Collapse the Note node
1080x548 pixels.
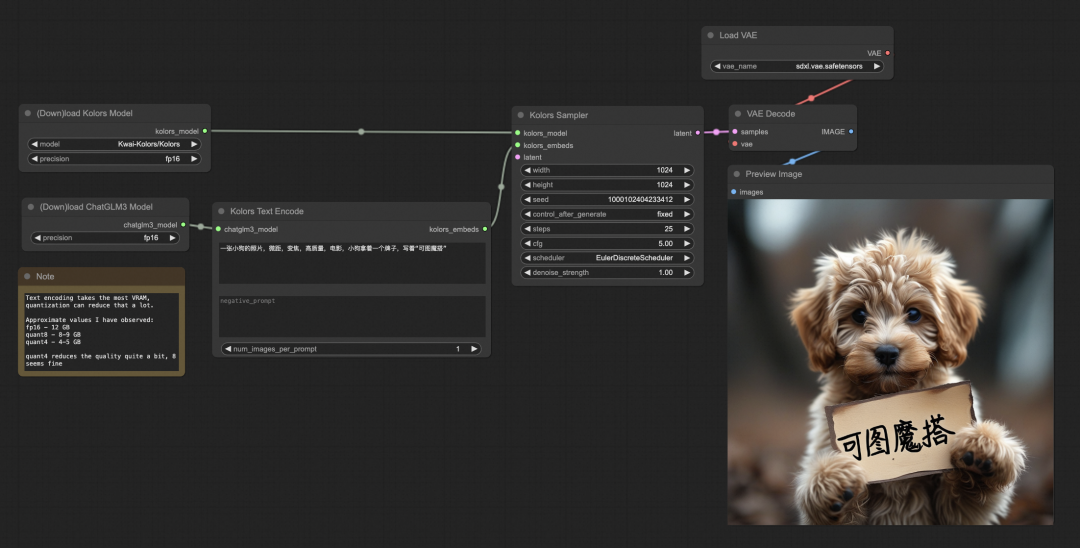coord(27,276)
